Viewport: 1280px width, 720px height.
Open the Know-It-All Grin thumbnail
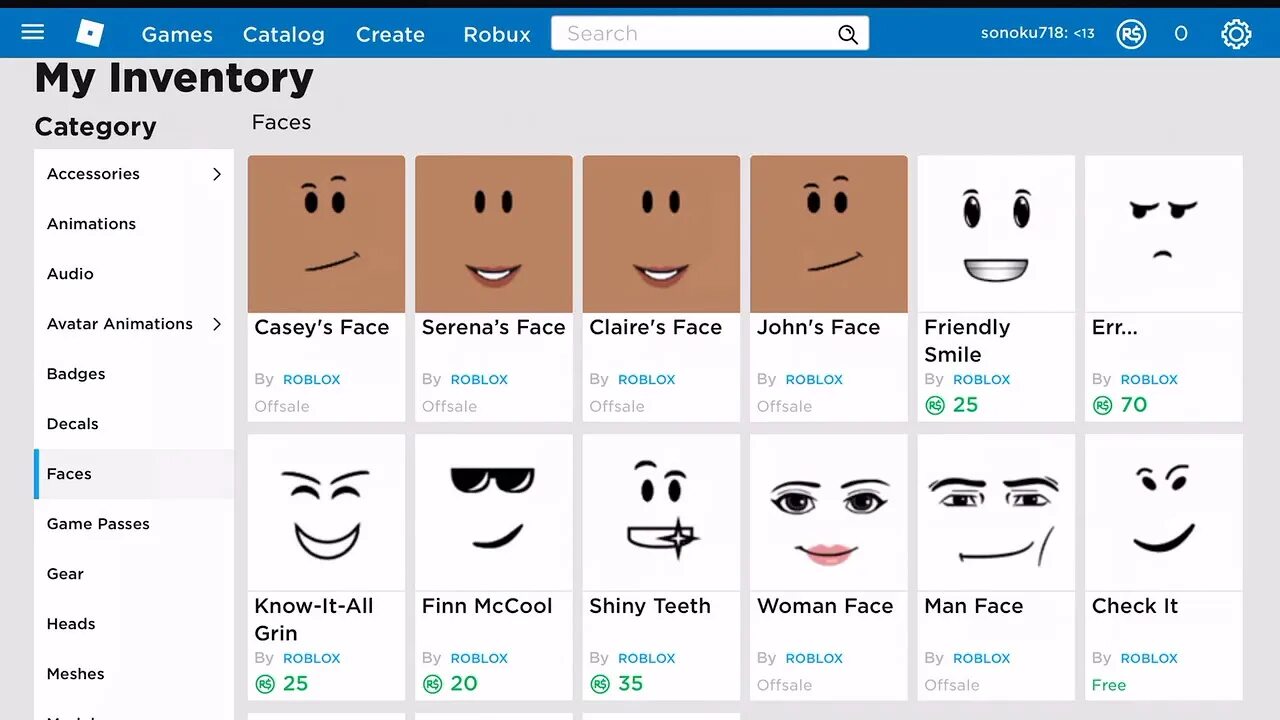coord(326,513)
